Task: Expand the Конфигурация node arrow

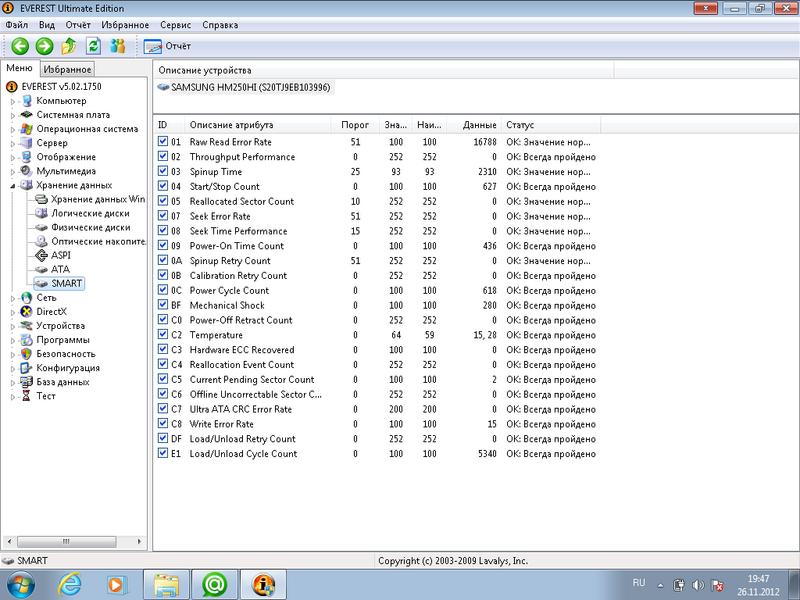Action: coord(13,368)
